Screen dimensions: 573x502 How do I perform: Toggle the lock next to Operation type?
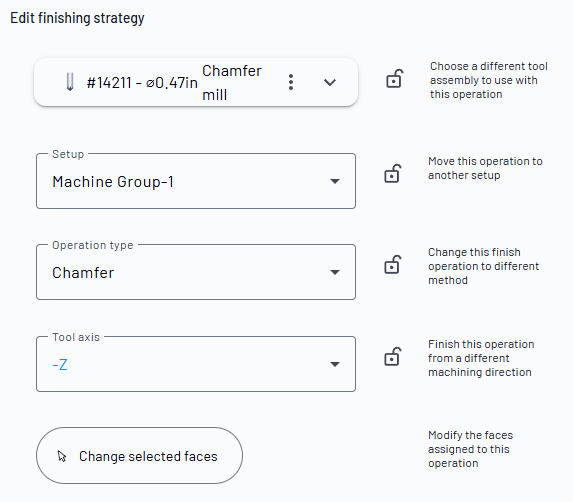pyautogui.click(x=392, y=264)
